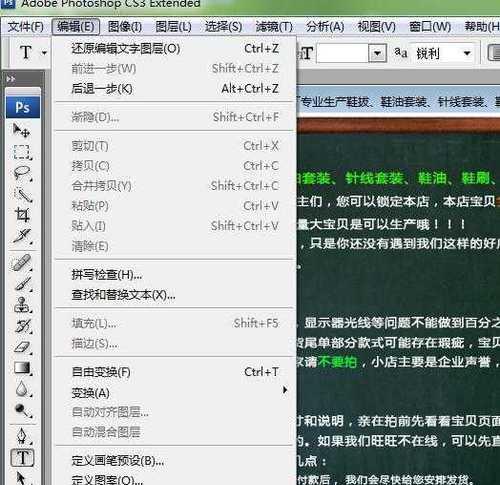Select the Gradient tool

tap(22, 368)
